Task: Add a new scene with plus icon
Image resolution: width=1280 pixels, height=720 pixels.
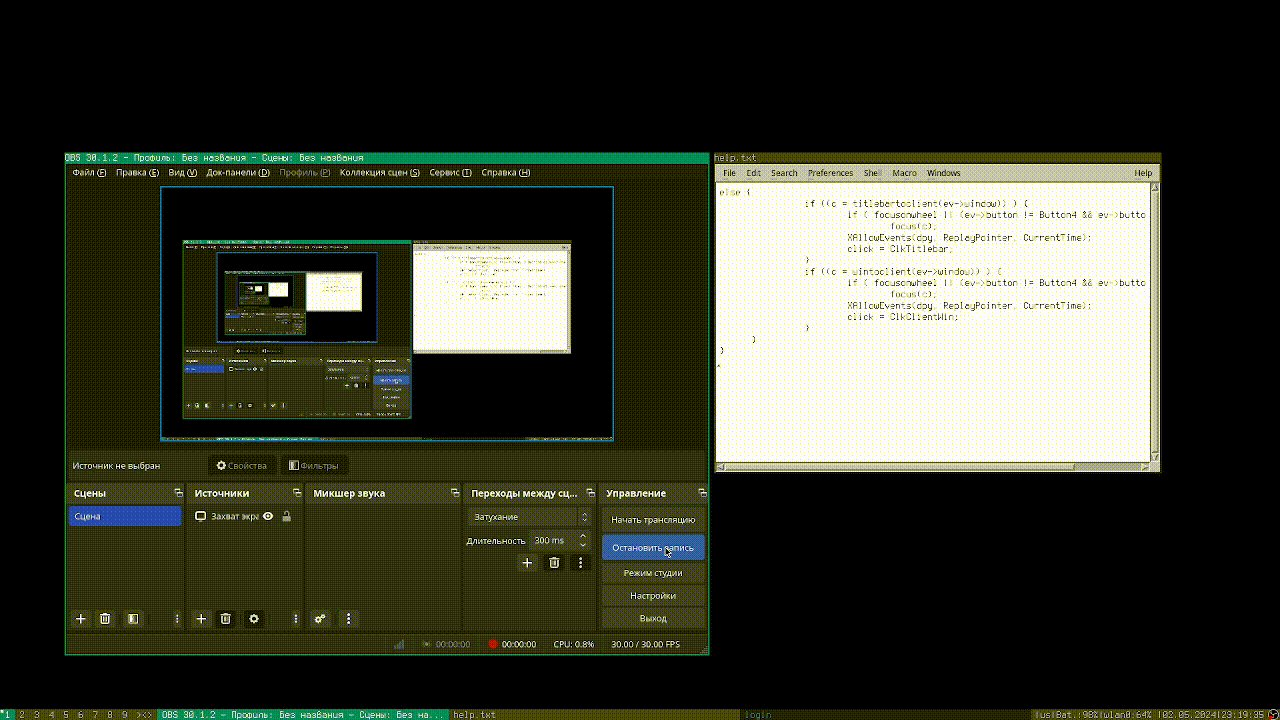Action: [81, 619]
